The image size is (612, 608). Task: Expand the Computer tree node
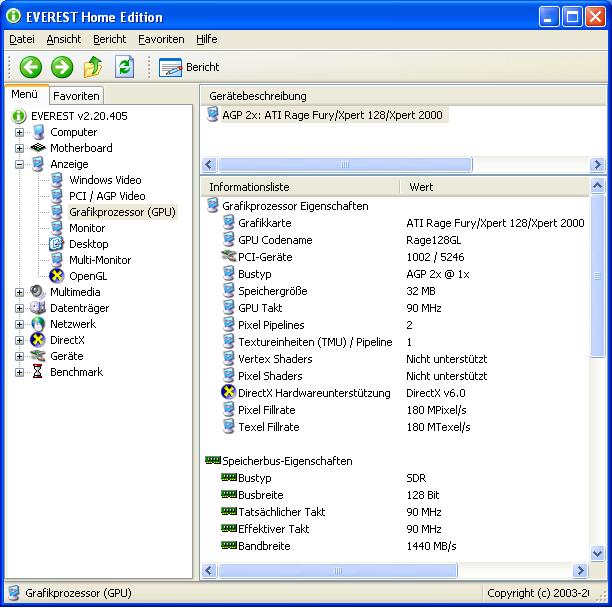tap(19, 132)
